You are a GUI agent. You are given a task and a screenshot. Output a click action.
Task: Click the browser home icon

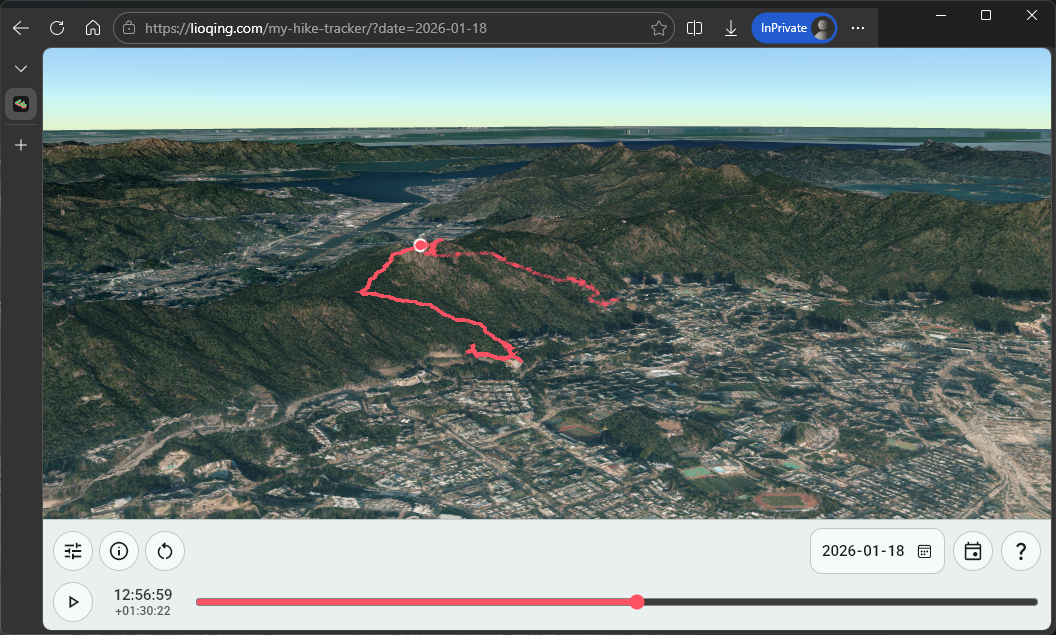93,28
